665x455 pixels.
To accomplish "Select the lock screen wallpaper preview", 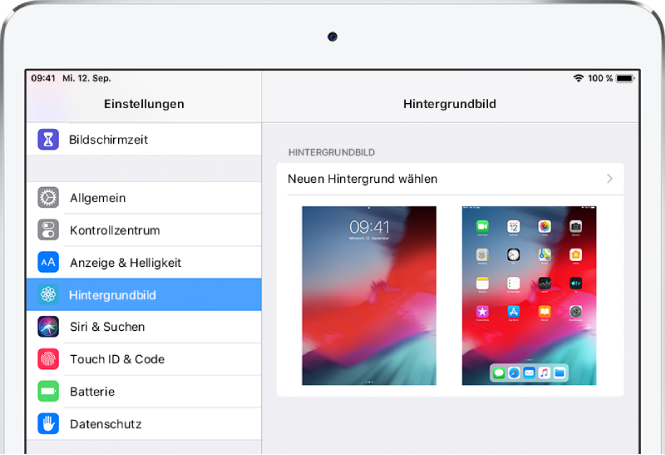I will click(x=369, y=296).
